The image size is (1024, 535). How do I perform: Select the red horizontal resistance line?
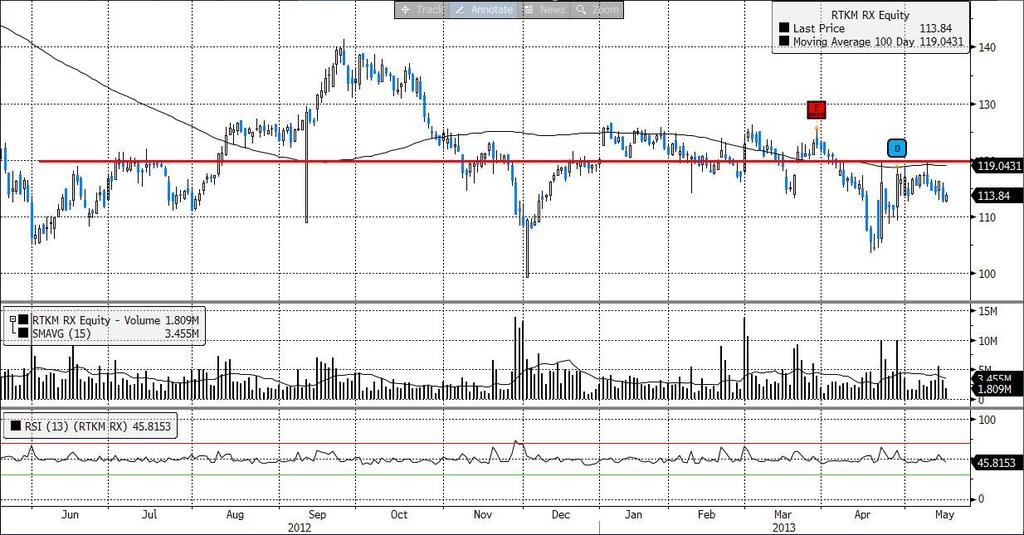(504, 161)
